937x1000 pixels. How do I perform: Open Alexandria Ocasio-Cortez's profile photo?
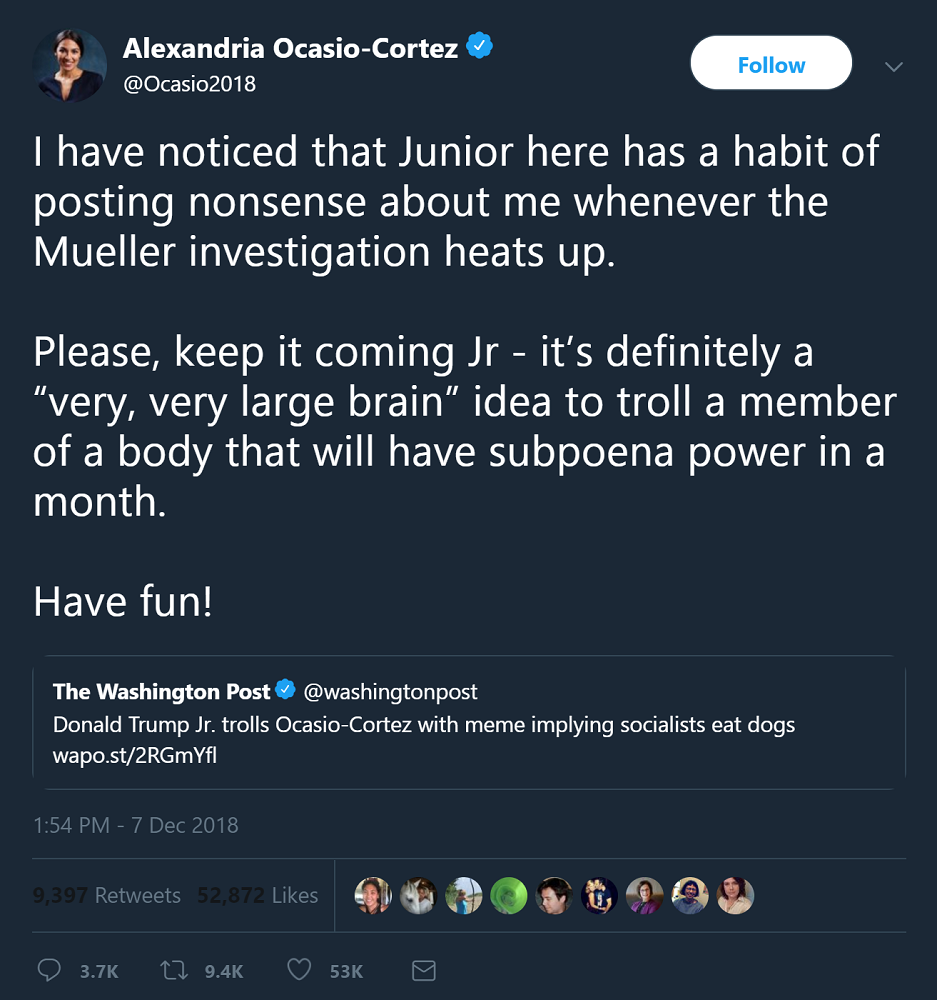(70, 66)
